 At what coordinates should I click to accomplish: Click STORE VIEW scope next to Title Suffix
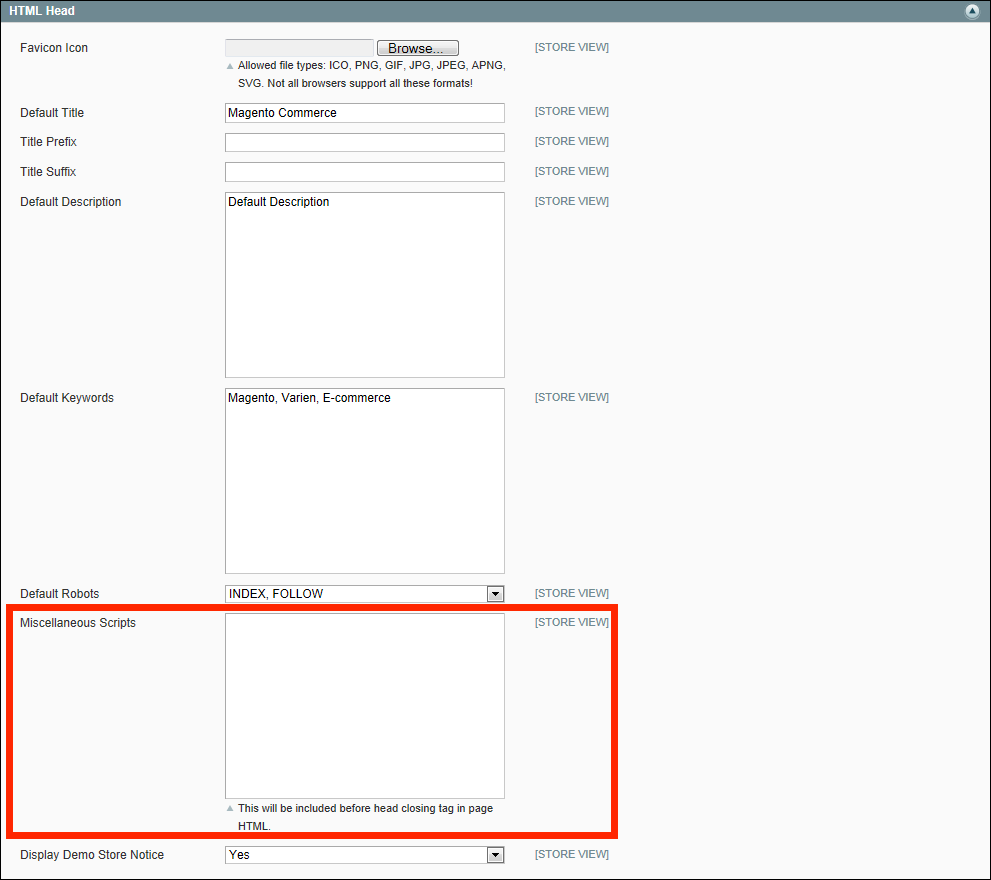point(572,171)
